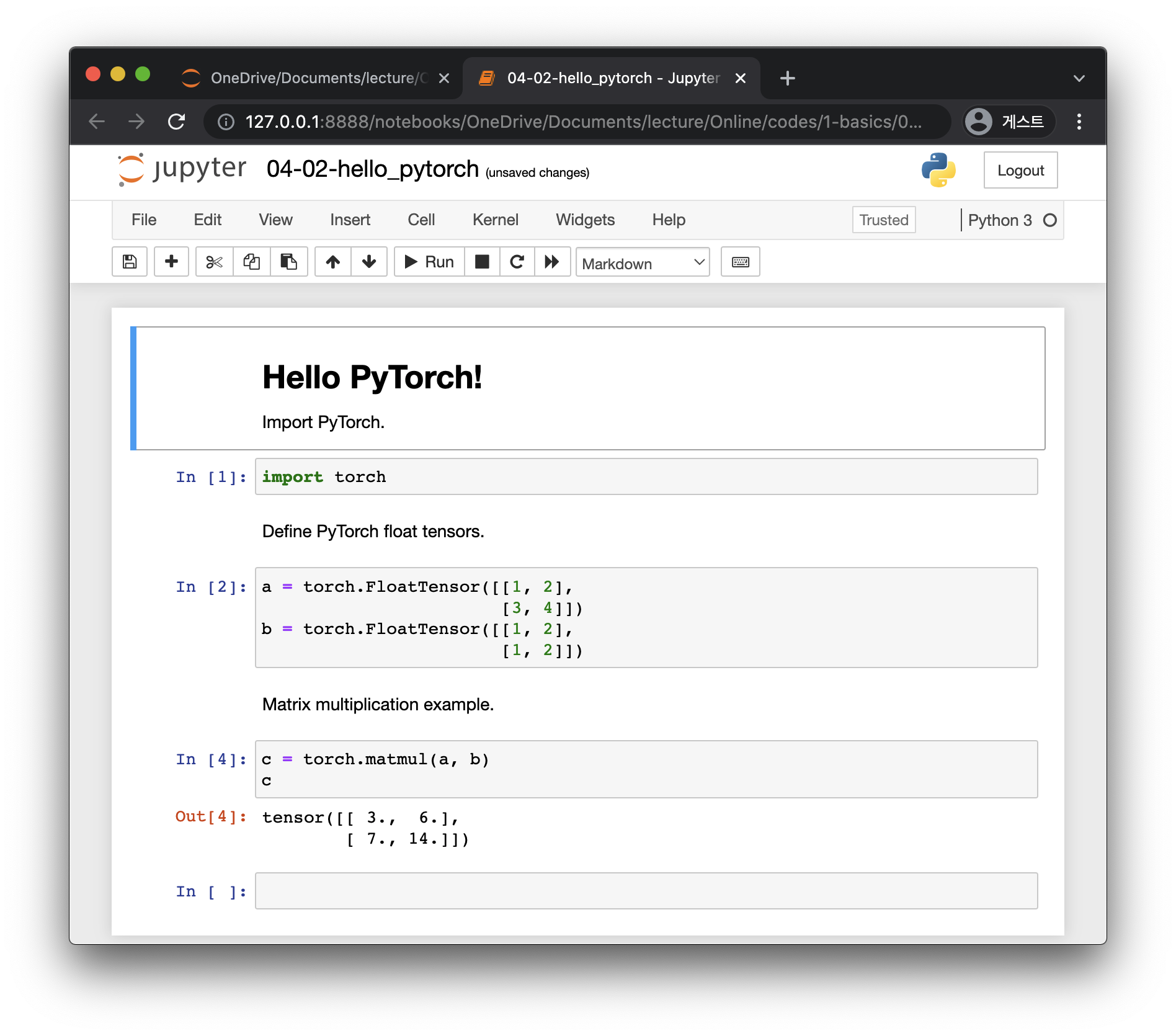
Task: Close the 04-02-hello_pytorch Jupyter tab
Action: [x=740, y=78]
